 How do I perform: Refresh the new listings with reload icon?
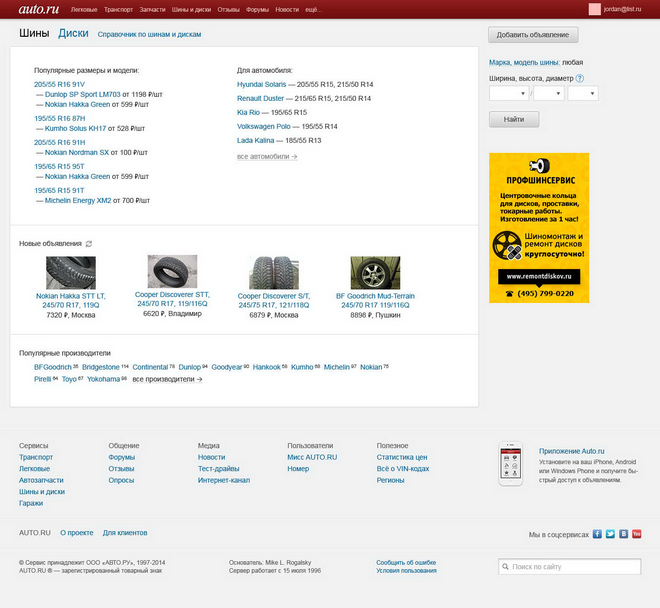point(89,244)
